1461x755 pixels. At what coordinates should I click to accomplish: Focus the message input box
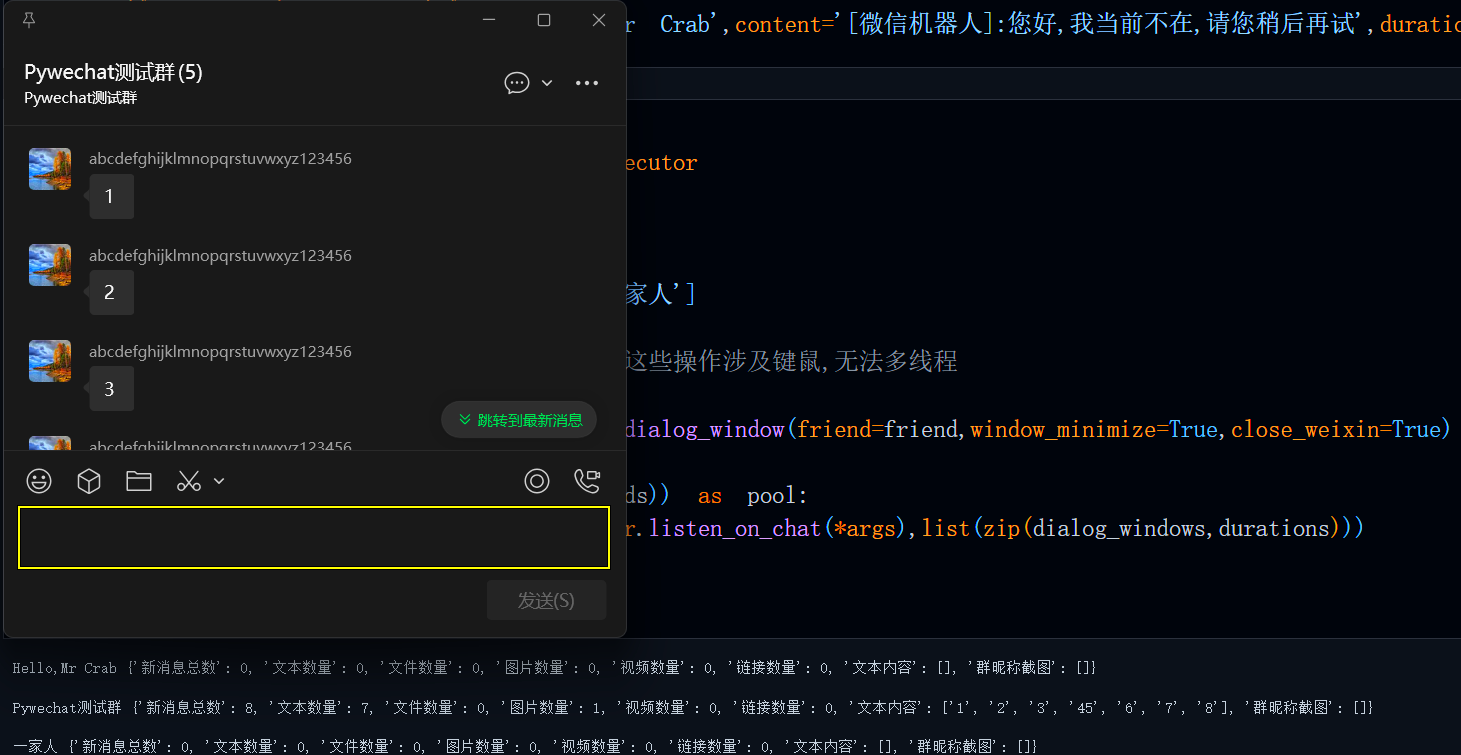pos(314,537)
